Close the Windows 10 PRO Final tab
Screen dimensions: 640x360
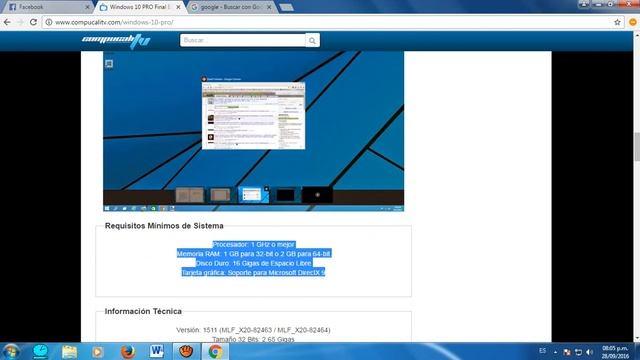pos(178,7)
